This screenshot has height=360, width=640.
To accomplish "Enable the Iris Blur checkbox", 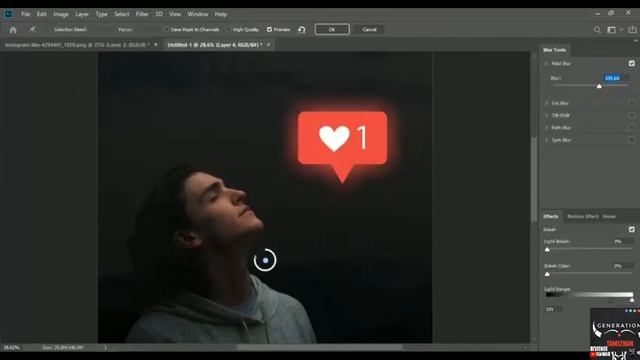I will click(631, 103).
